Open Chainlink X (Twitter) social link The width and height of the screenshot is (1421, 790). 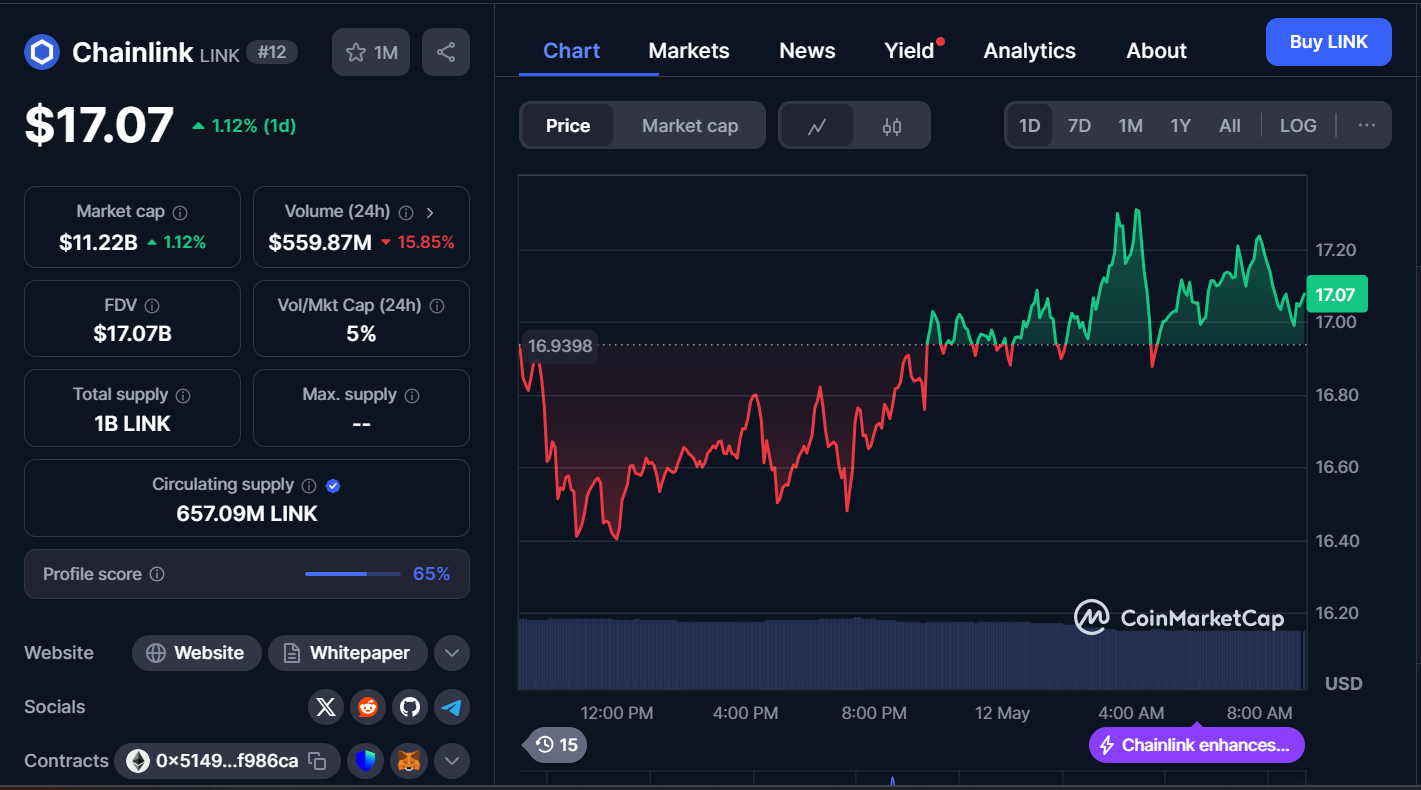pyautogui.click(x=325, y=707)
